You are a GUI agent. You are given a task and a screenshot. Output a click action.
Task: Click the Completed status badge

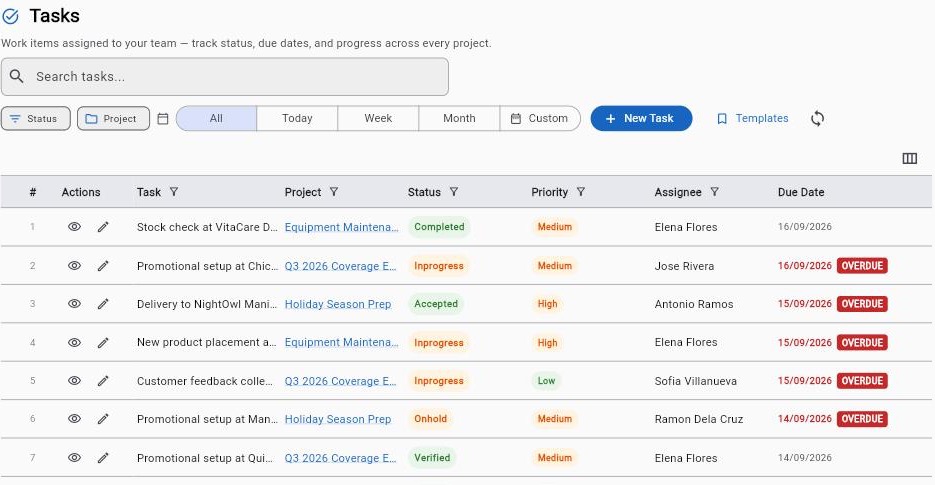pos(439,227)
